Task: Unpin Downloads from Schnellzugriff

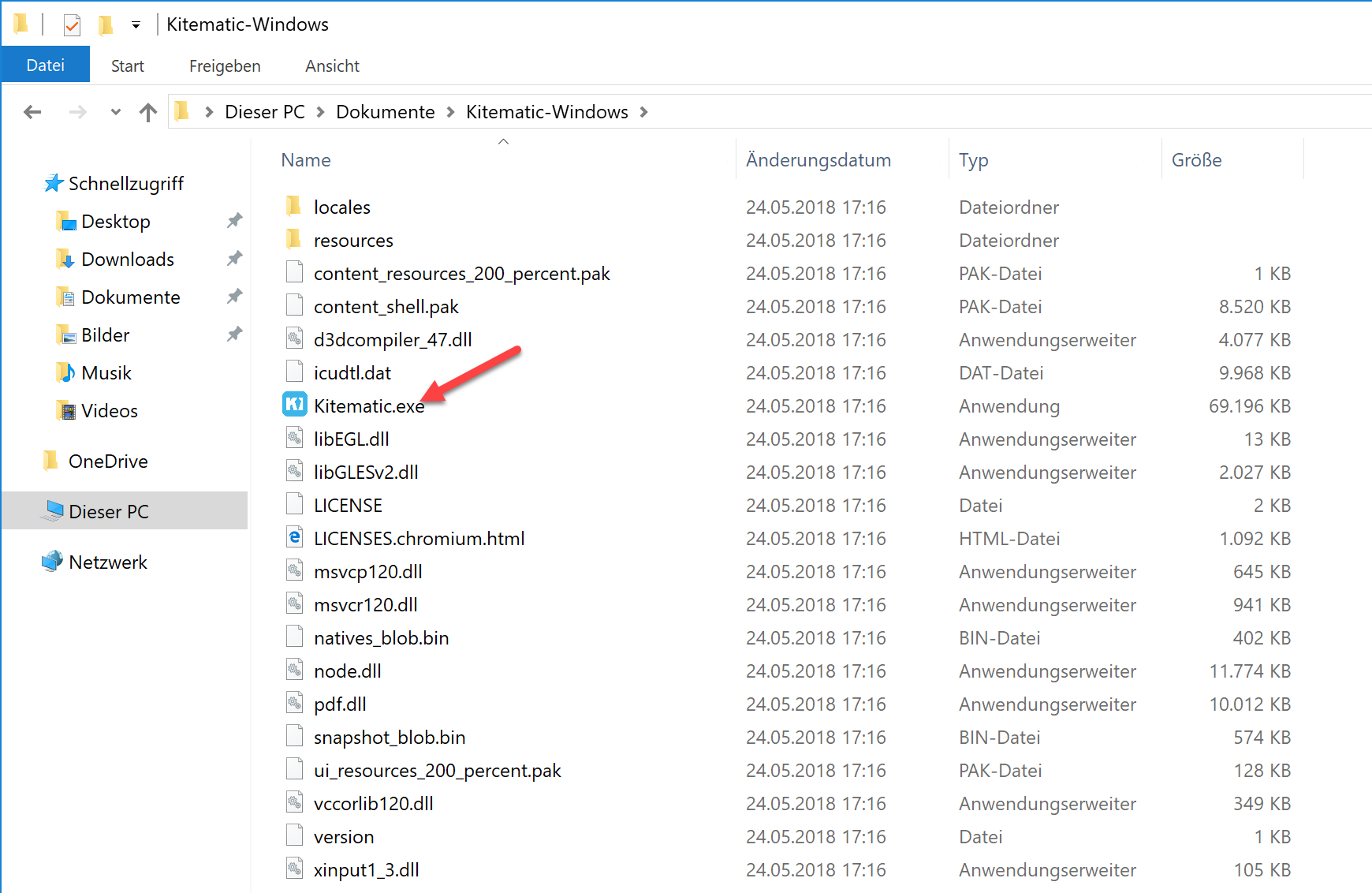Action: 234,259
